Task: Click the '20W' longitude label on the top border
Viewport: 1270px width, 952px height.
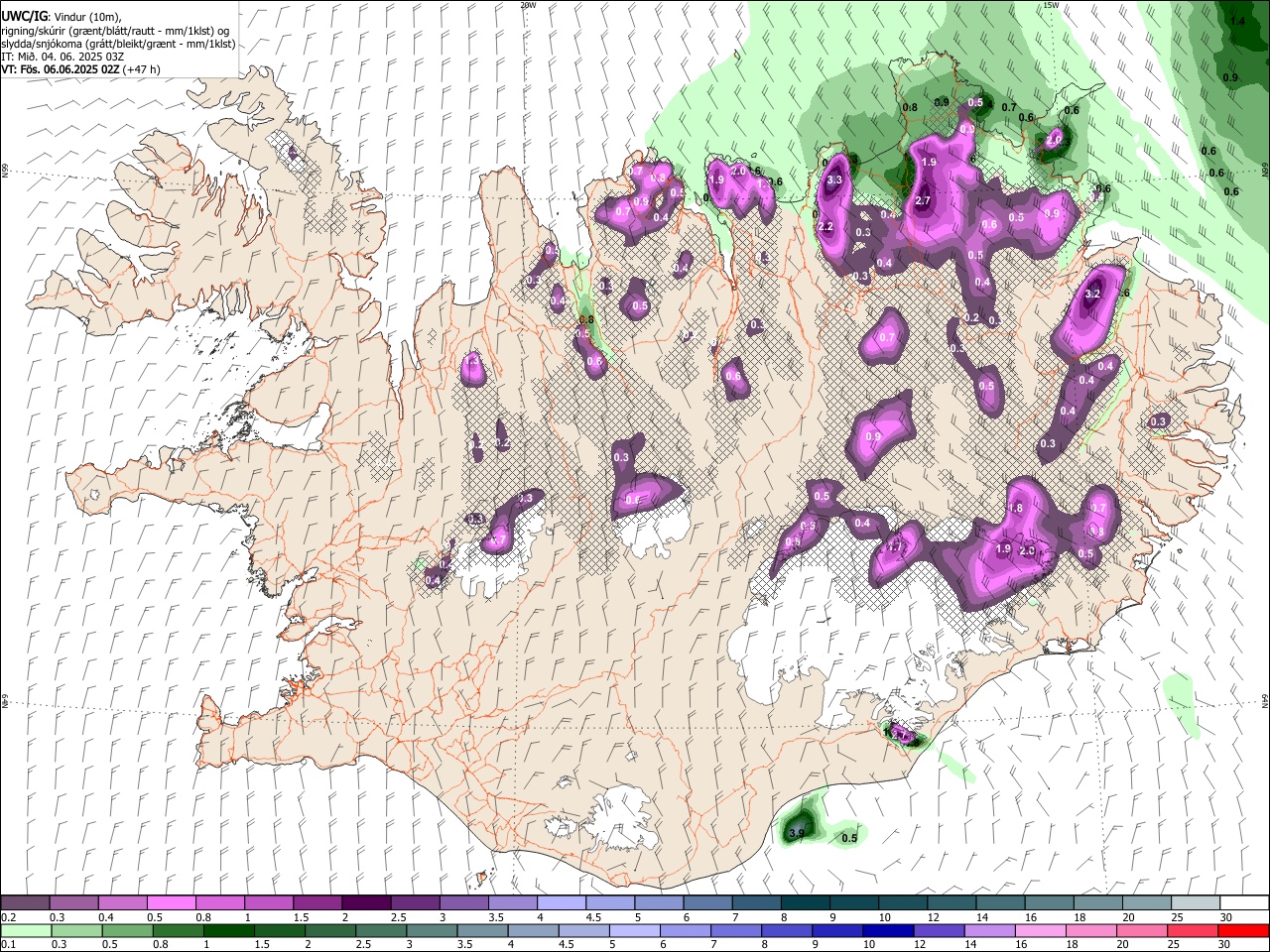Action: point(528,5)
